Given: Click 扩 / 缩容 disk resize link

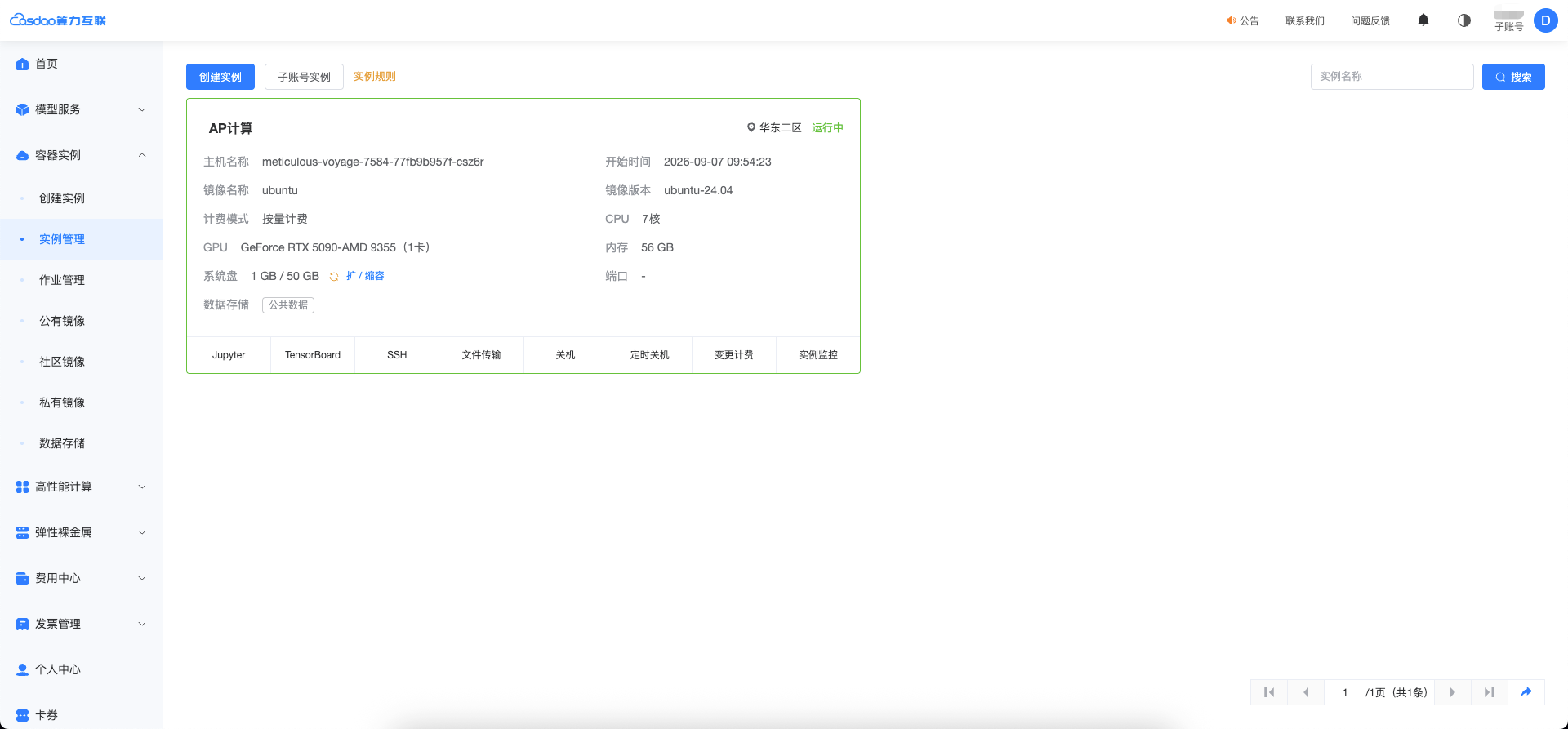Looking at the screenshot, I should 365,276.
